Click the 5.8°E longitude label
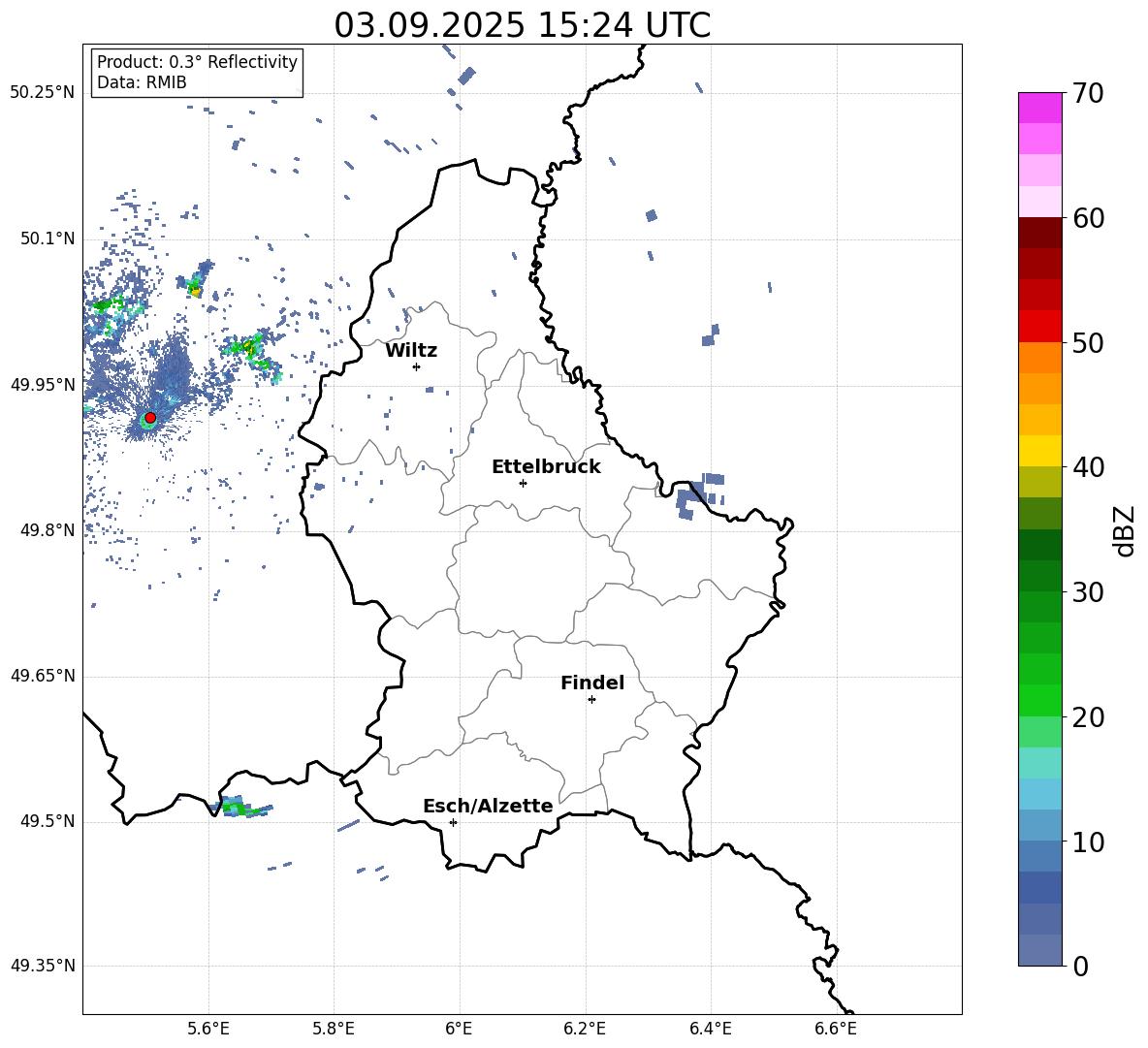The image size is (1148, 1048). (334, 1029)
